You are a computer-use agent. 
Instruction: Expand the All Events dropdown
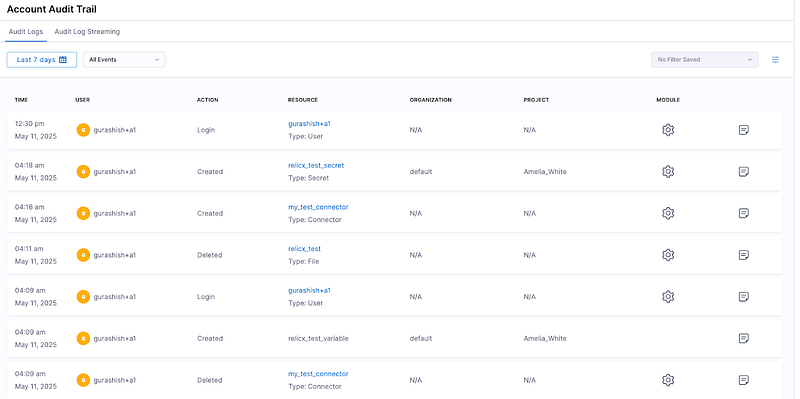[x=124, y=60]
